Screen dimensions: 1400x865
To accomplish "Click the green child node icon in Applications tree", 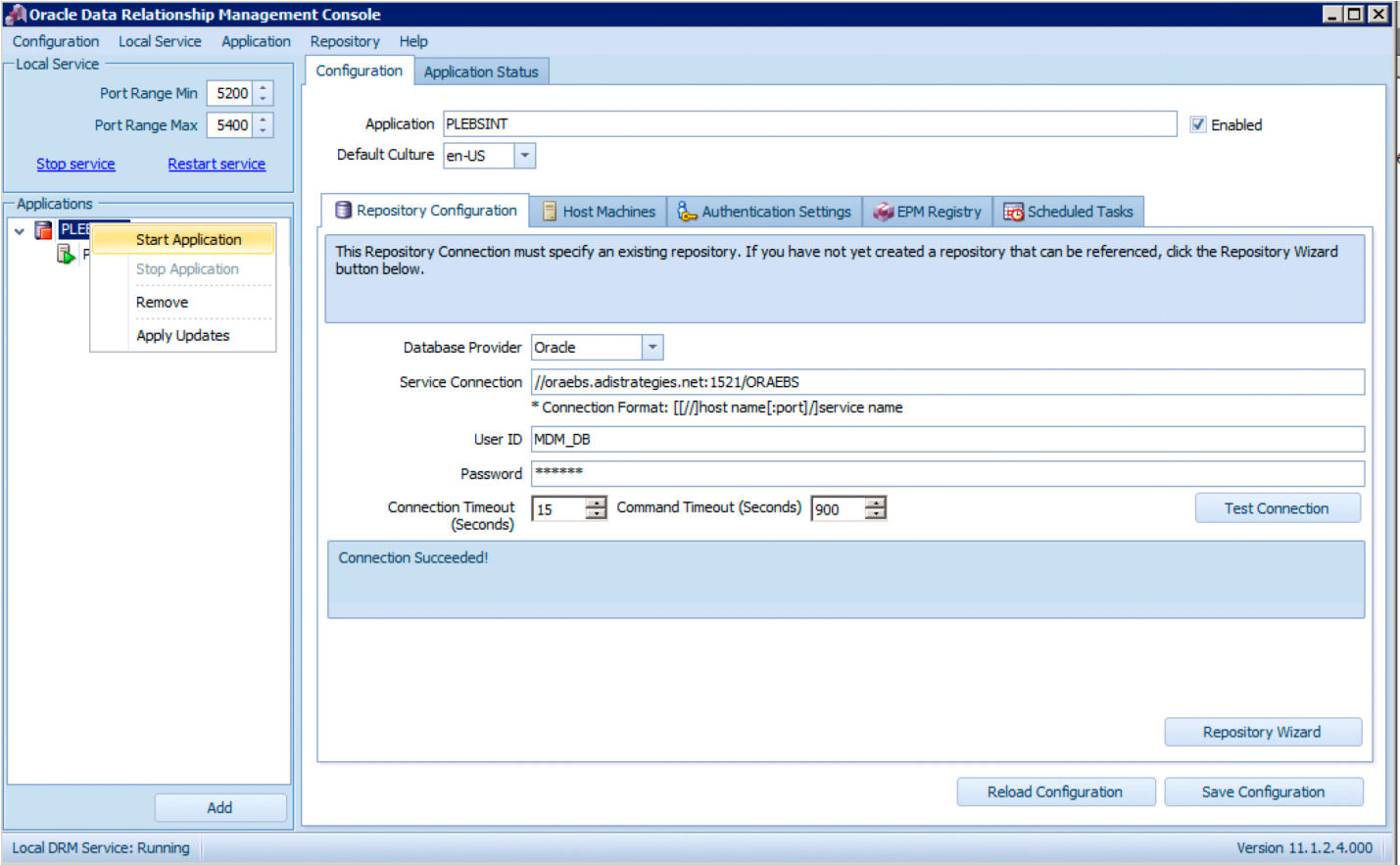I will pyautogui.click(x=66, y=255).
